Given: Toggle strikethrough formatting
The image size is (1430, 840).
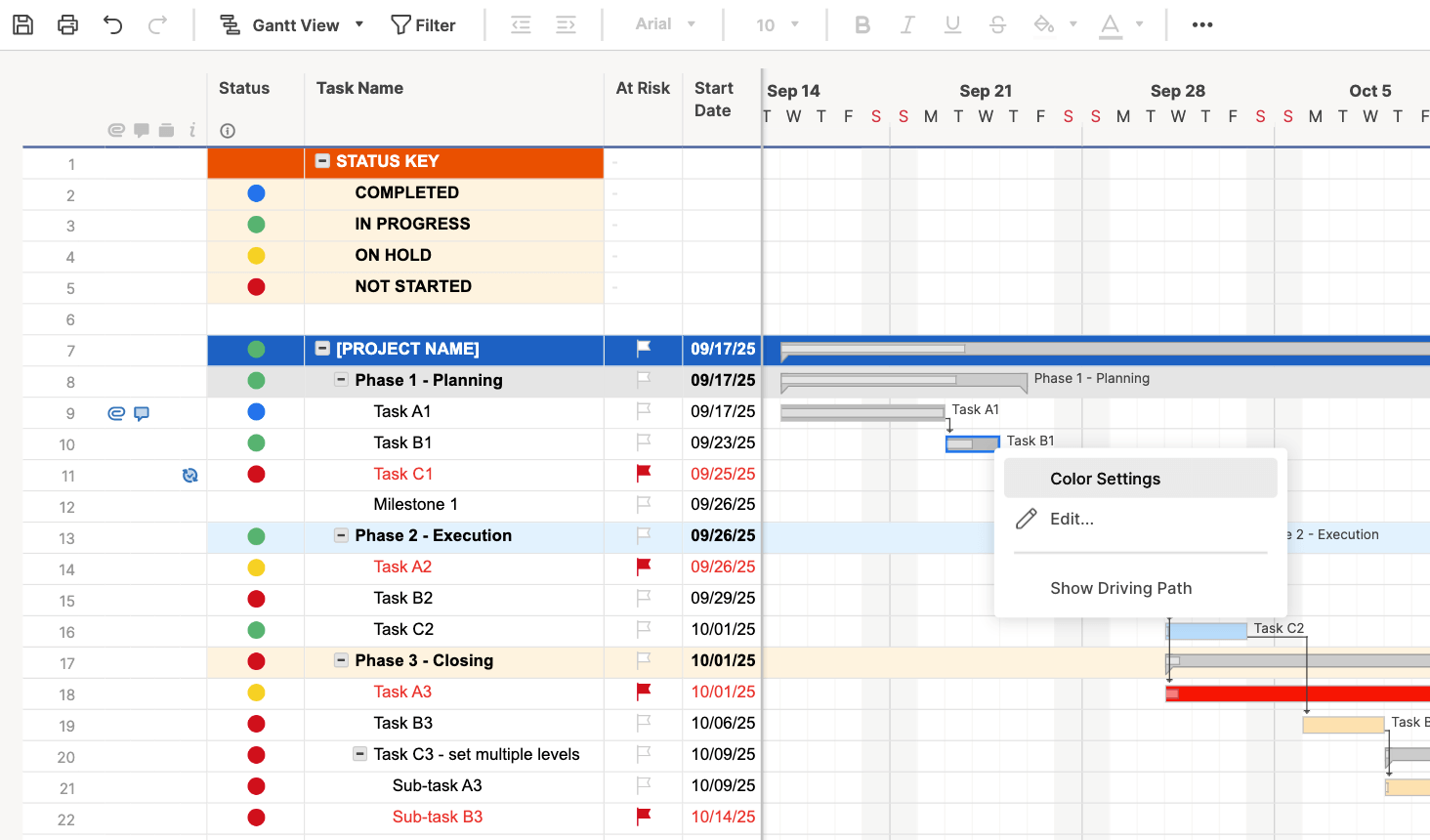Looking at the screenshot, I should (997, 25).
